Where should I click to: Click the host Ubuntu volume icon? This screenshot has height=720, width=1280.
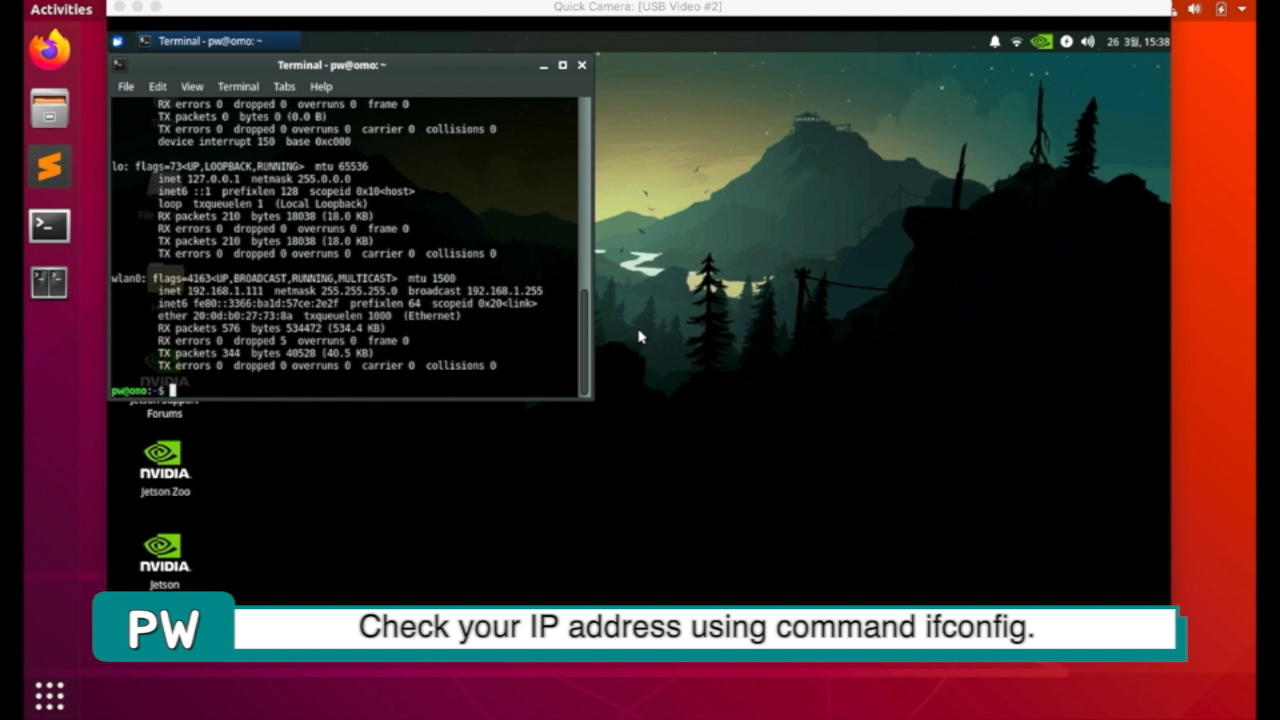pyautogui.click(x=1194, y=9)
